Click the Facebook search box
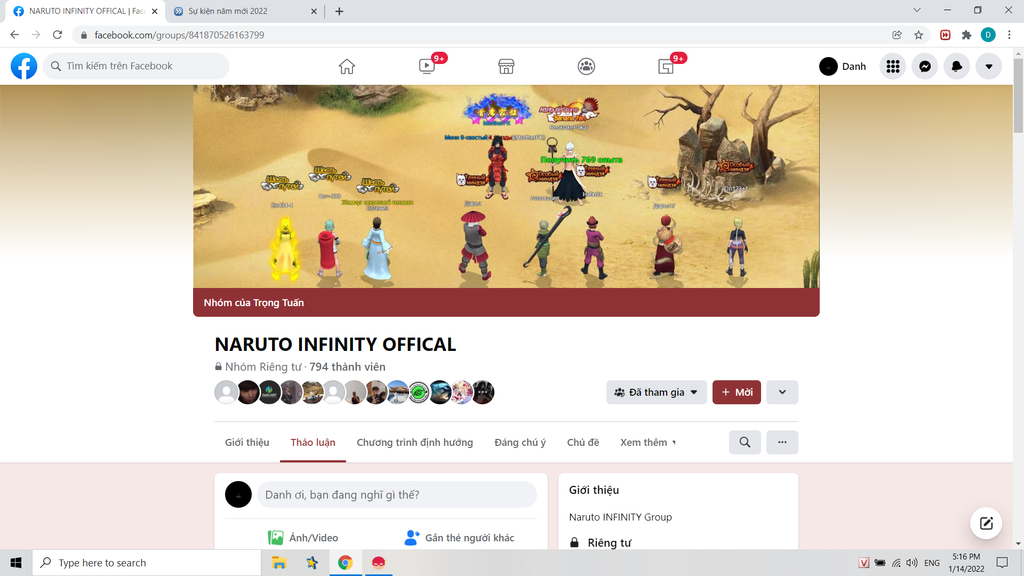This screenshot has width=1024, height=576. click(136, 66)
